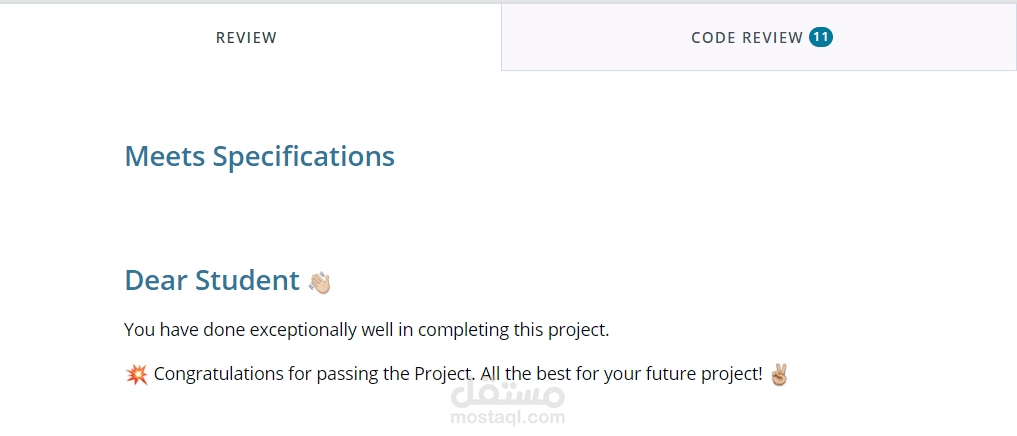The width and height of the screenshot is (1017, 436).
Task: Click the word Congratulations
Action: [x=221, y=375]
